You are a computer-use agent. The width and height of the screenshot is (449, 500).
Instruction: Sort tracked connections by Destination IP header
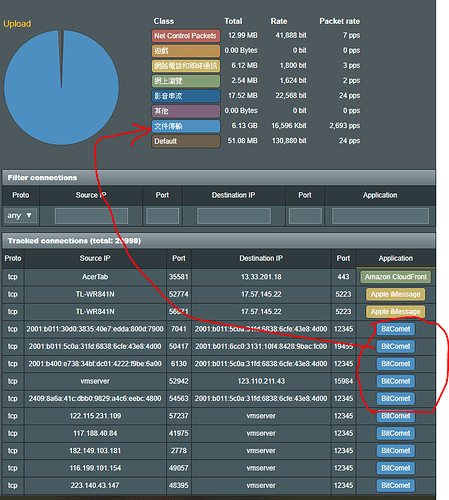point(261,258)
